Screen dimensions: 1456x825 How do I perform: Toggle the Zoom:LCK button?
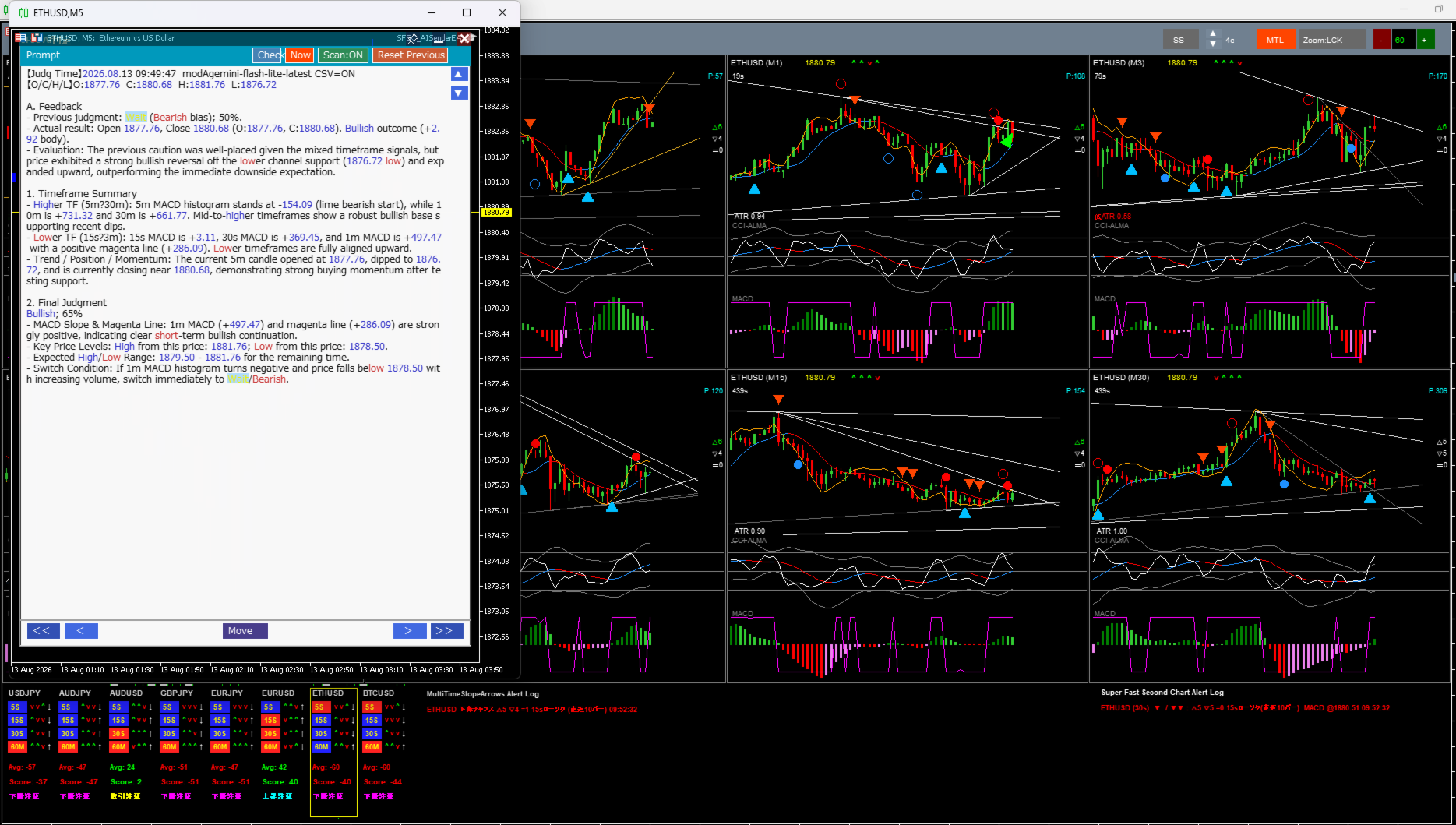1333,40
